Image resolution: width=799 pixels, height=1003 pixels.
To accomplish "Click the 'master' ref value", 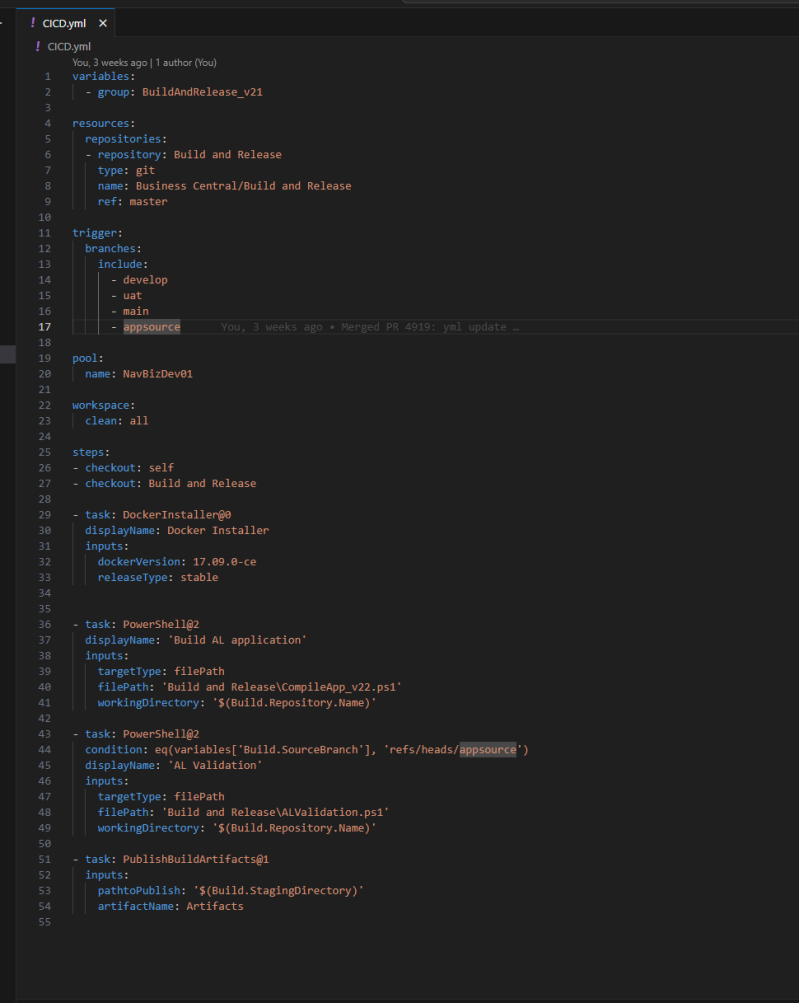I will 148,201.
